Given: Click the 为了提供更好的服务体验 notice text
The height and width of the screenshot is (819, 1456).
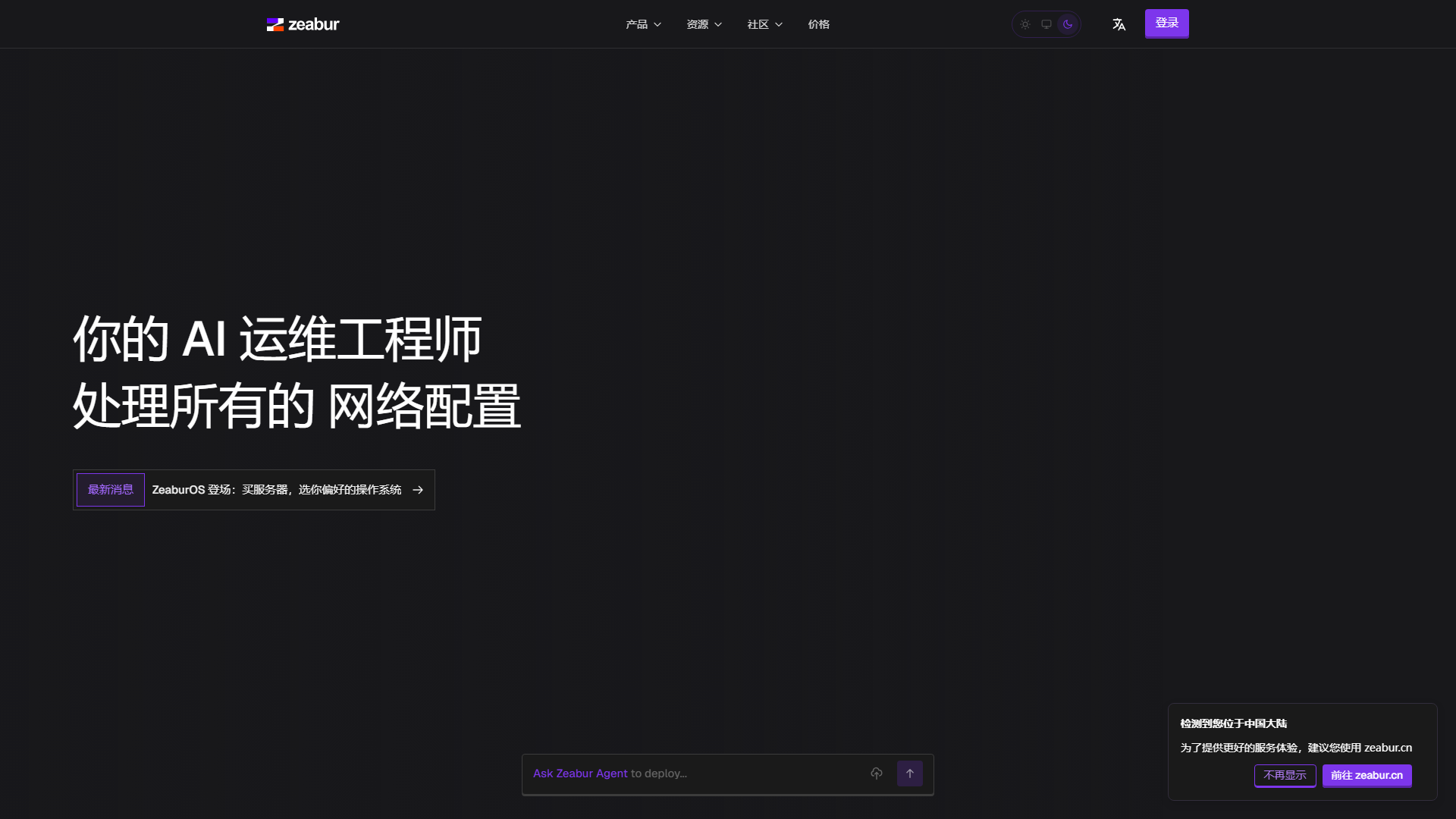Looking at the screenshot, I should coord(1296,748).
